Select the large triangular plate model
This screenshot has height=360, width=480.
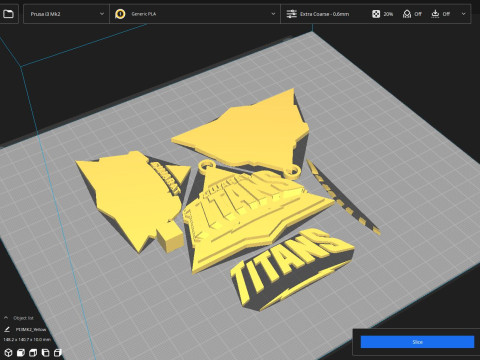(x=247, y=133)
